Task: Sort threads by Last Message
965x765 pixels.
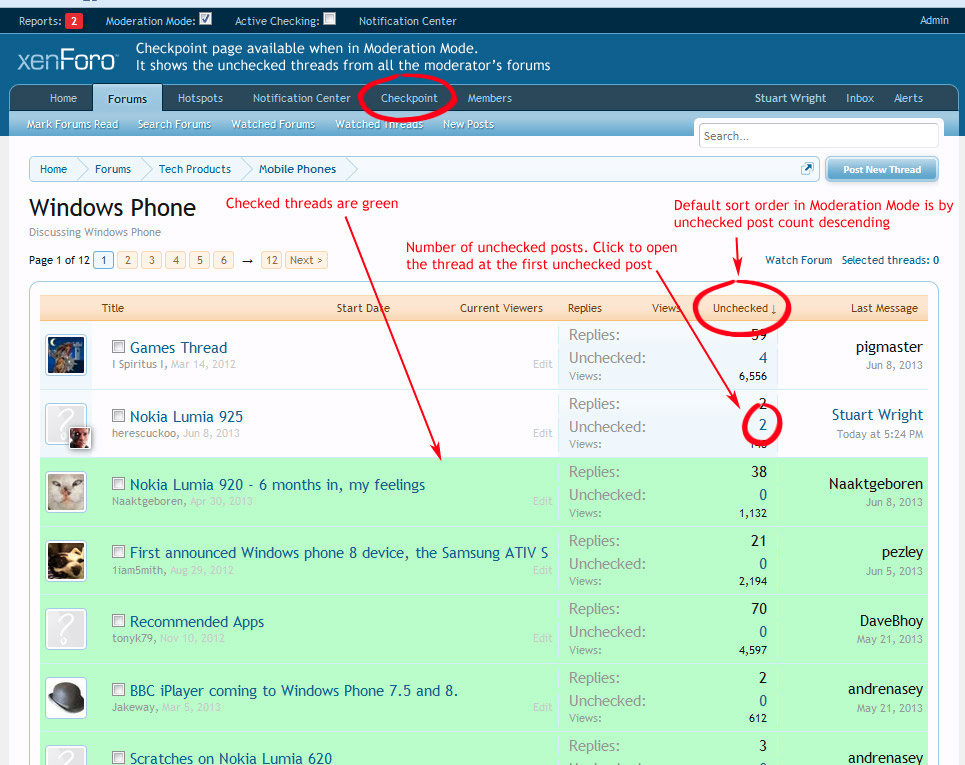Action: [x=884, y=308]
